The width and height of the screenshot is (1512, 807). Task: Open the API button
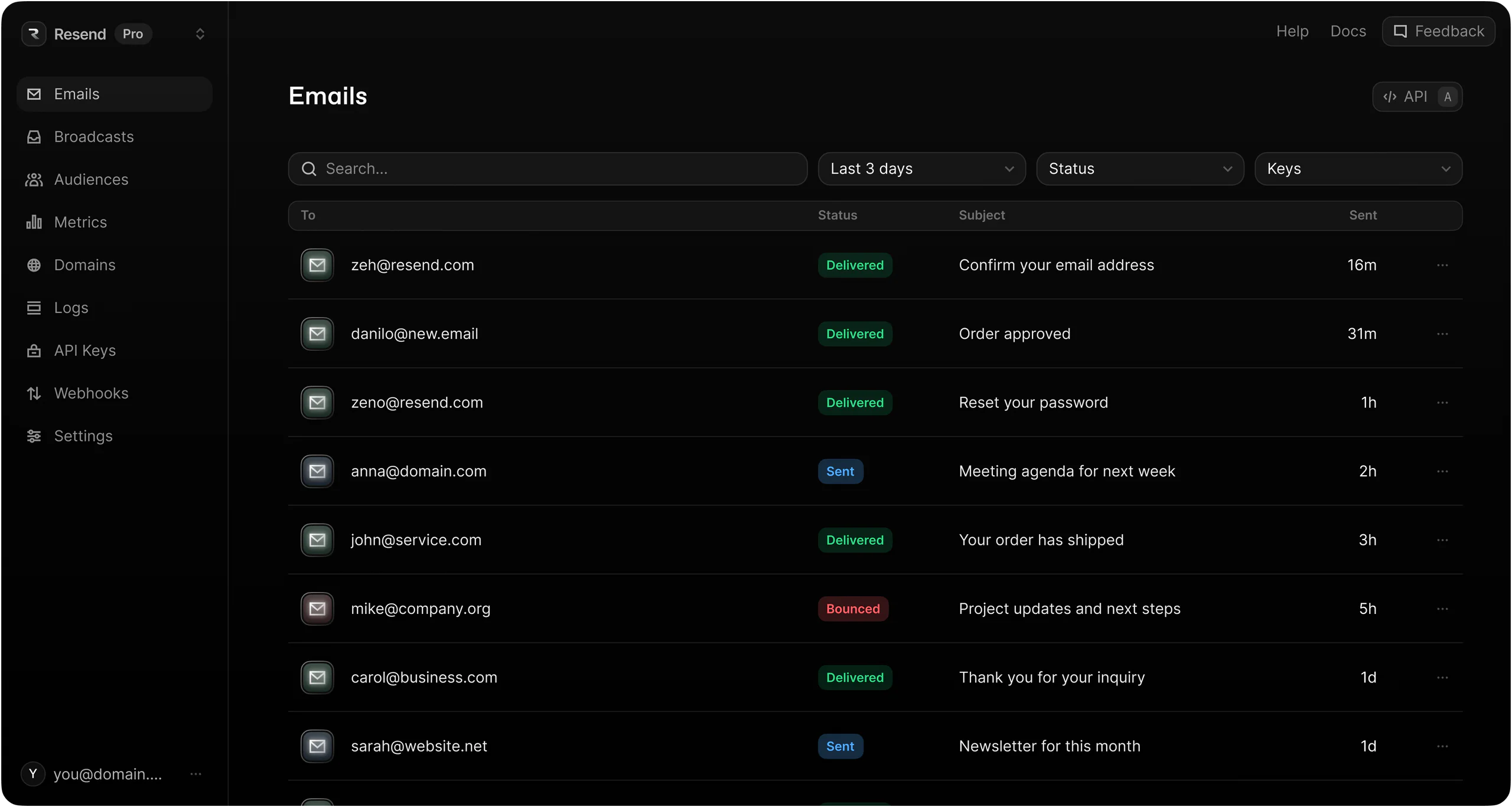coord(1417,97)
